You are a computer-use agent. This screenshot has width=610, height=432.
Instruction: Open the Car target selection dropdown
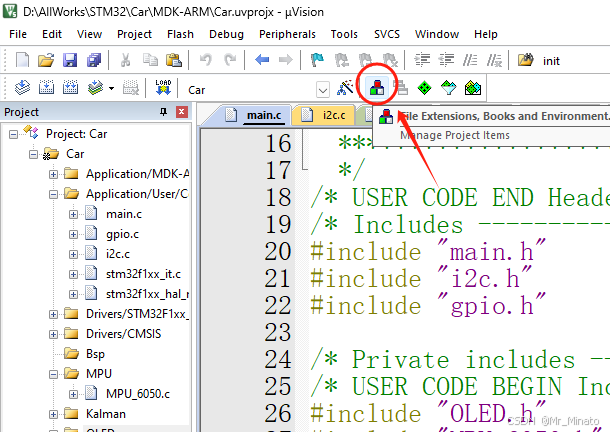[323, 90]
